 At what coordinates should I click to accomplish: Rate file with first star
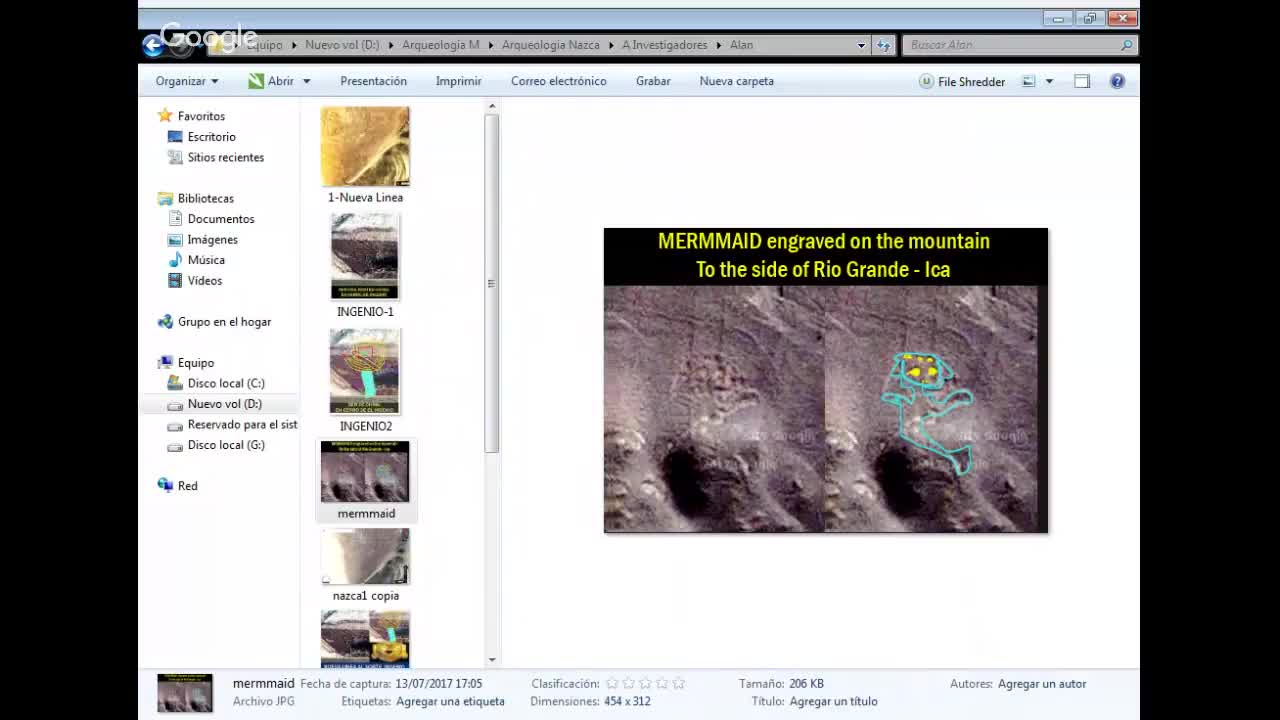coord(612,684)
